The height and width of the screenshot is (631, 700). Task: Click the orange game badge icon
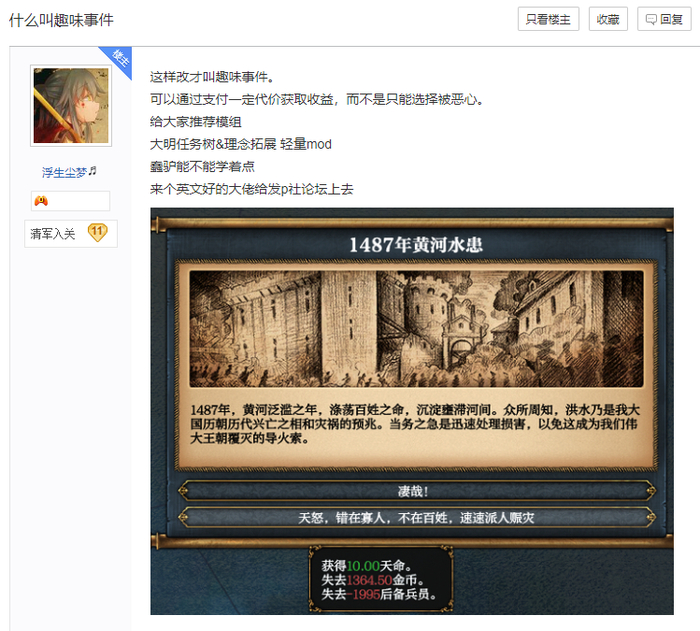[41, 201]
